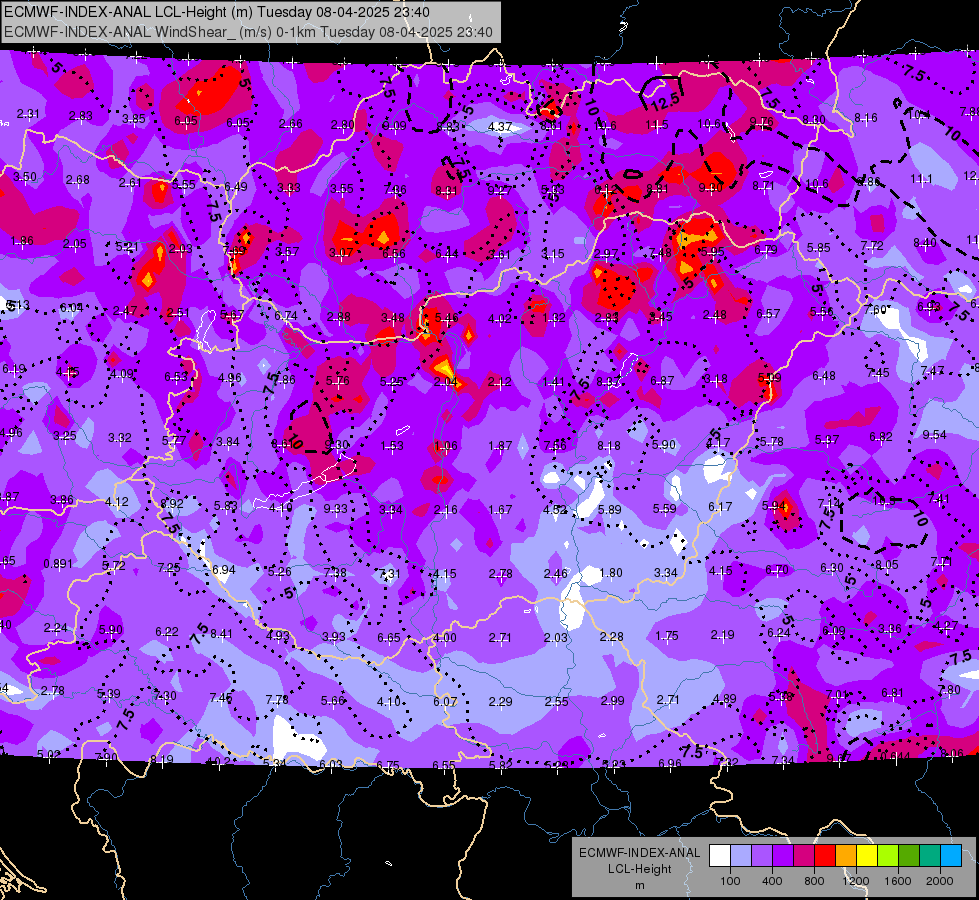The width and height of the screenshot is (979, 900).
Task: Click the grid value 3.61
Action: pyautogui.click(x=499, y=254)
